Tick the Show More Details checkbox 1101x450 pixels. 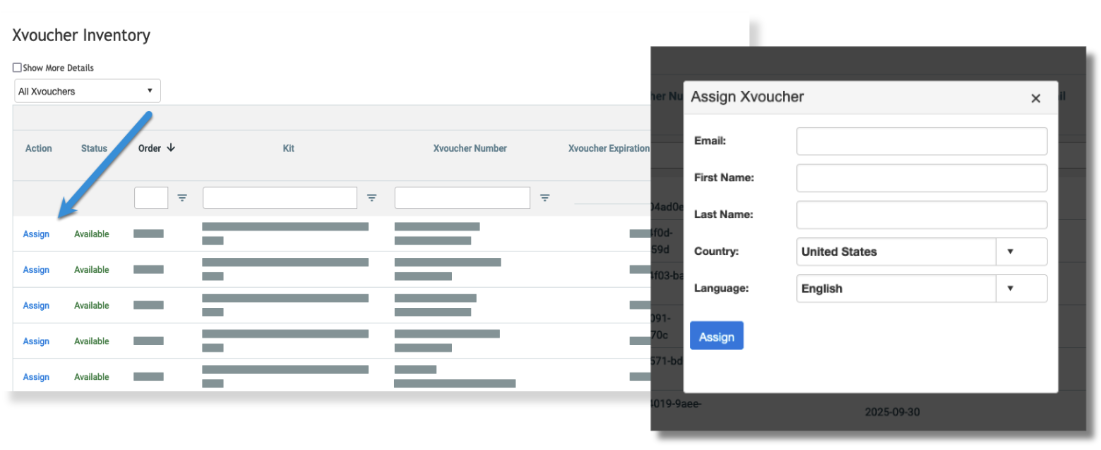click(x=17, y=68)
